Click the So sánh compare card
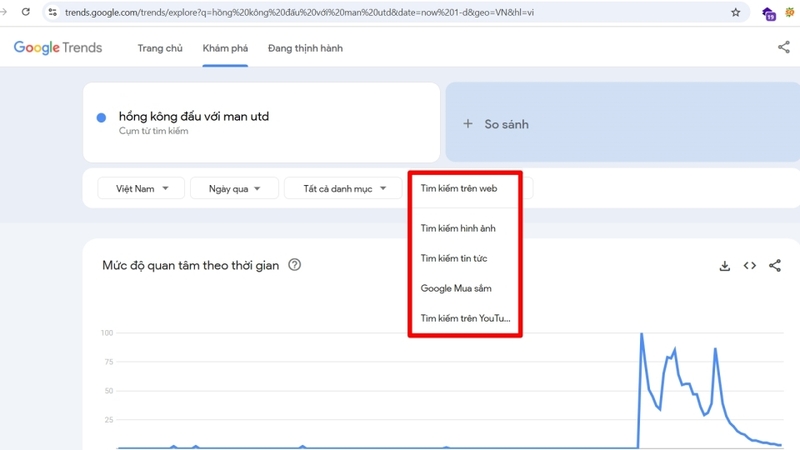This screenshot has height=450, width=800. [x=622, y=122]
